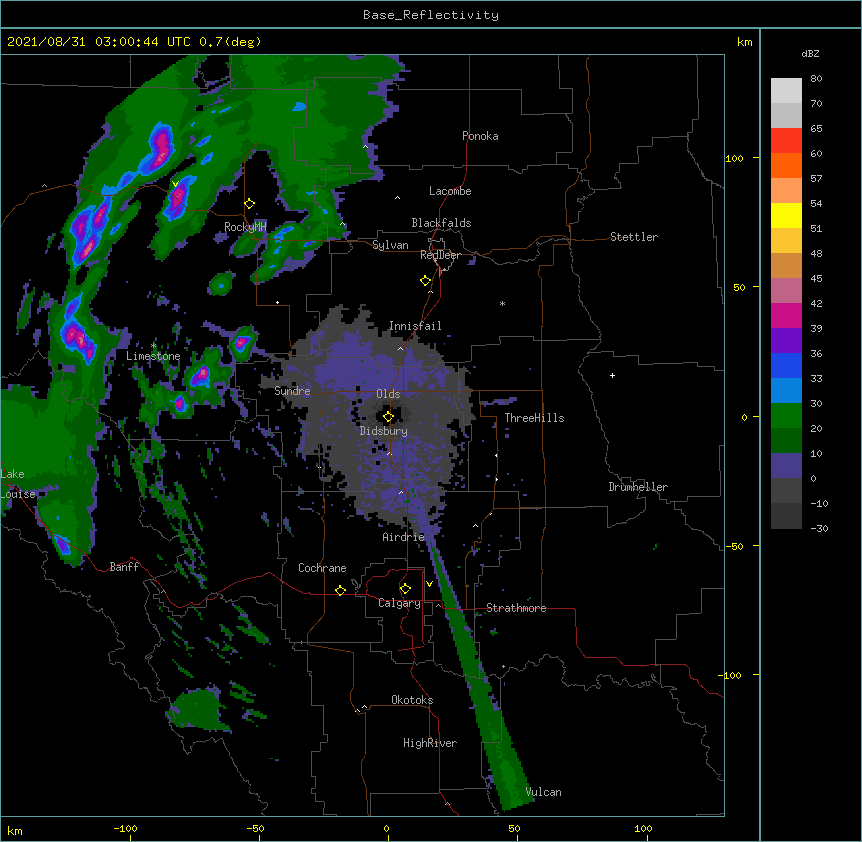The image size is (862, 842).
Task: Click the Olds town label
Action: (x=388, y=394)
